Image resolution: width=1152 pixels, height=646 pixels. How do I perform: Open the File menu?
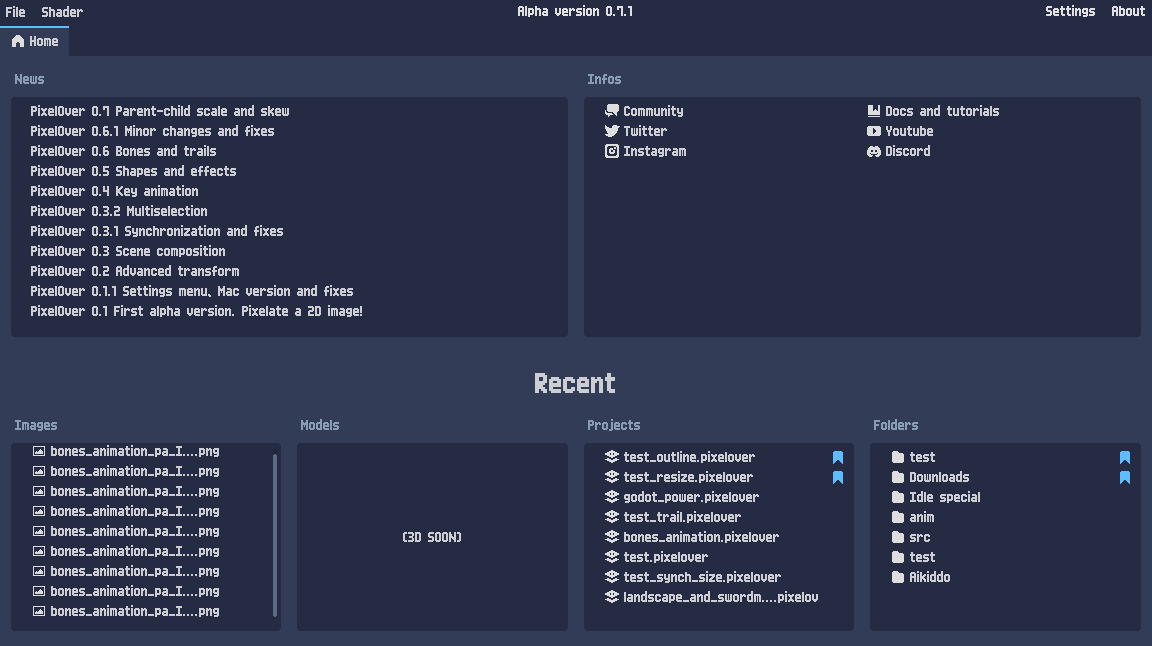pos(15,12)
